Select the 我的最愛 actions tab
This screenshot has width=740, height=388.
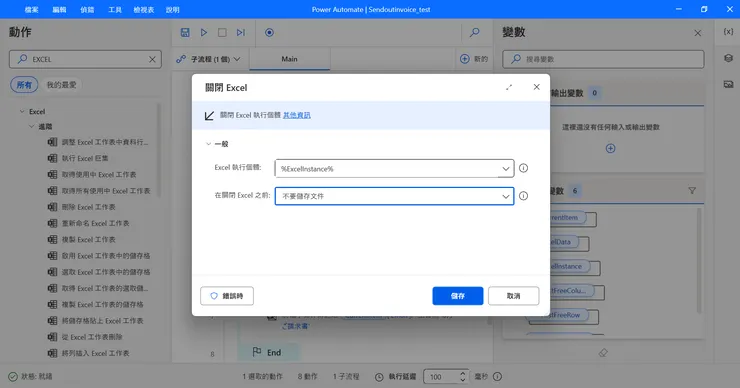pyautogui.click(x=61, y=85)
